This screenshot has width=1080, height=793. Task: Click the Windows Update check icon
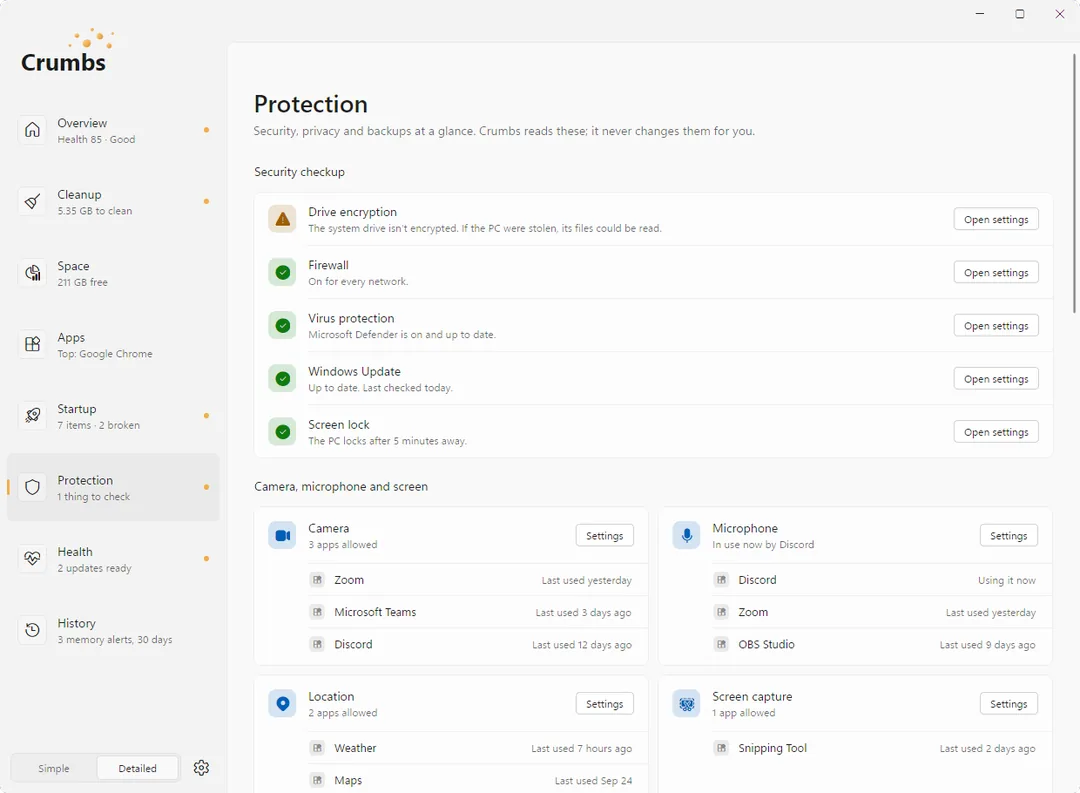point(282,378)
